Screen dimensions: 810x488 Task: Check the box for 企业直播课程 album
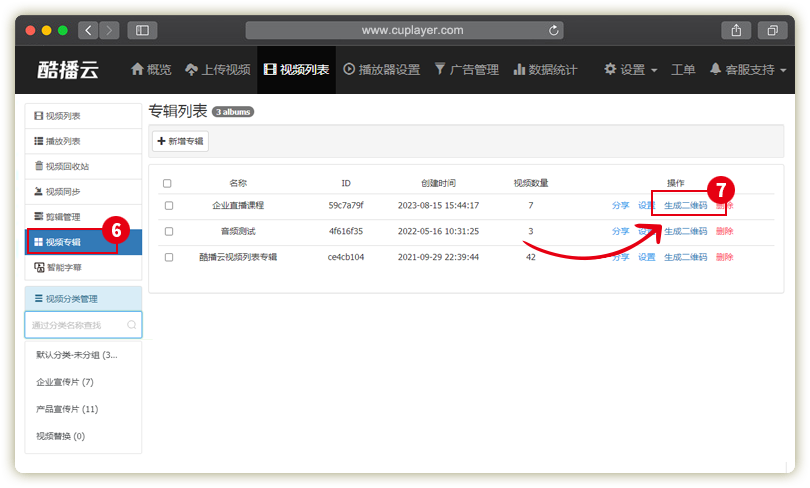tap(169, 205)
